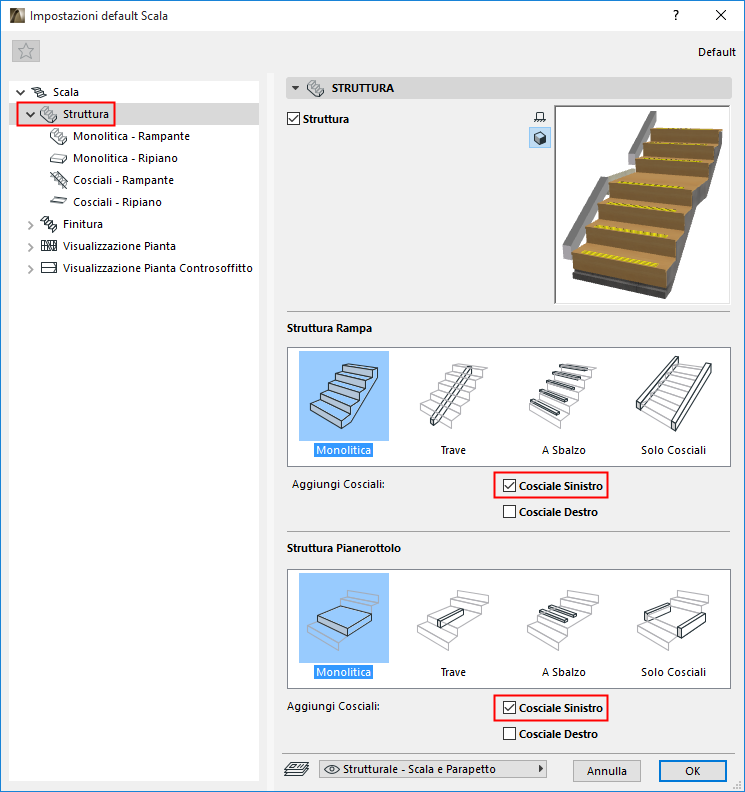Select Finitura in the tree

pos(83,224)
